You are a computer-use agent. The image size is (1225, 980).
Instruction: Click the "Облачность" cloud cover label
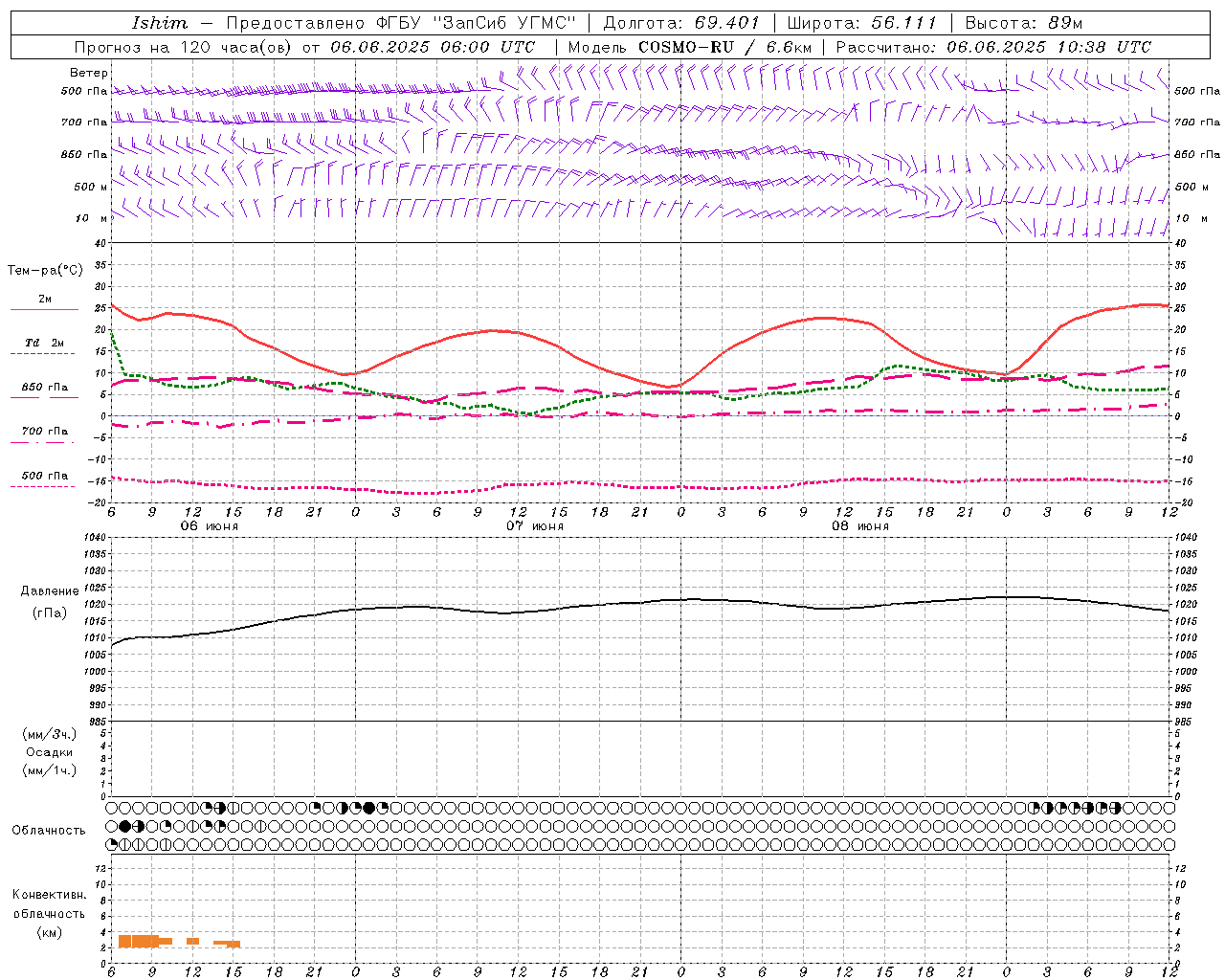pyautogui.click(x=49, y=831)
